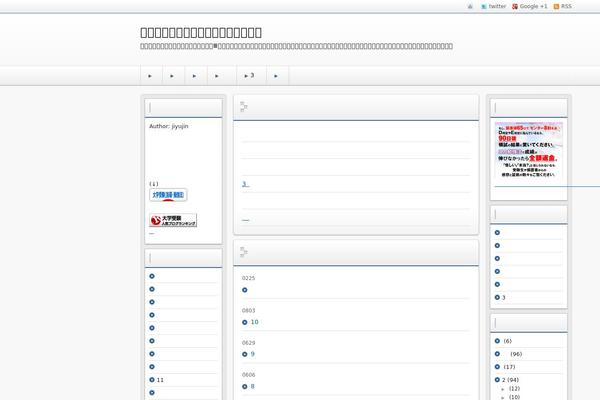This screenshot has width=600, height=400.
Task: Click the "Author: jiyujin" text
Action: click(x=169, y=126)
